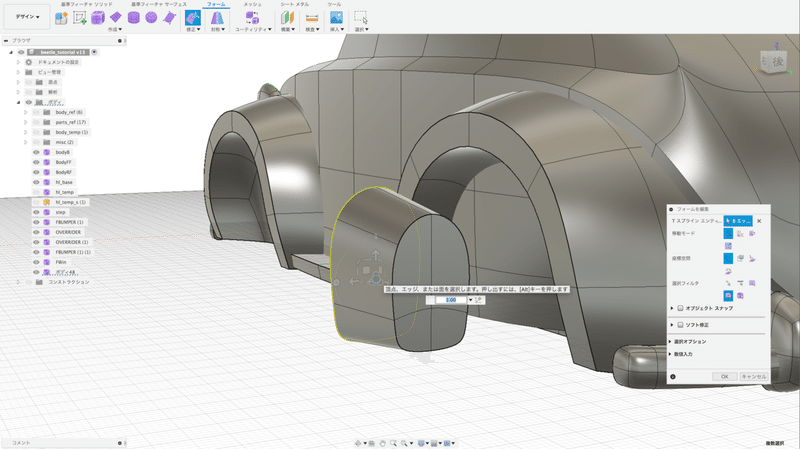Toggle visibility of the step body

point(35,212)
